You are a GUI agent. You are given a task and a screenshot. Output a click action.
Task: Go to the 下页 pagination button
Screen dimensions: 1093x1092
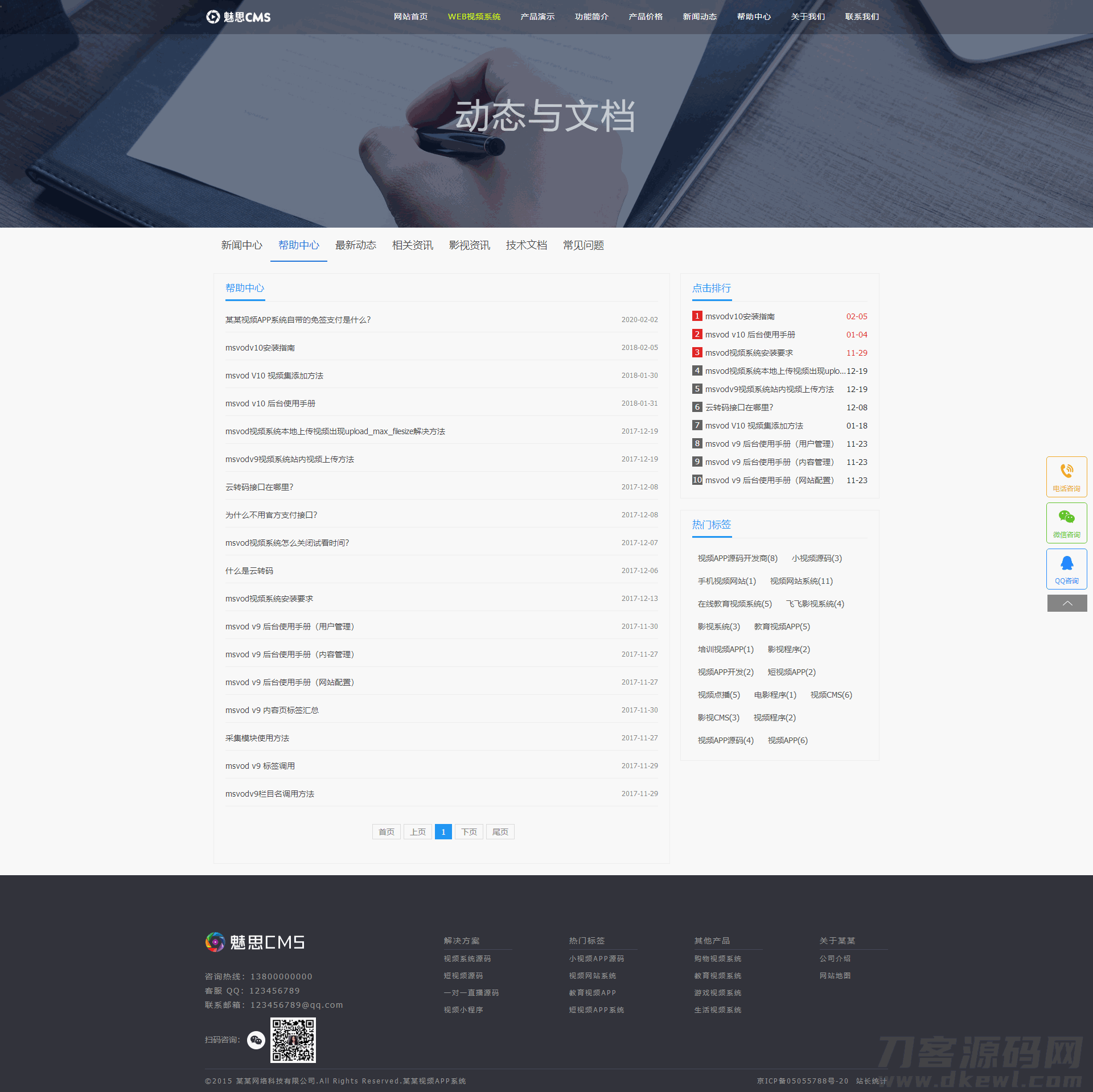469,832
